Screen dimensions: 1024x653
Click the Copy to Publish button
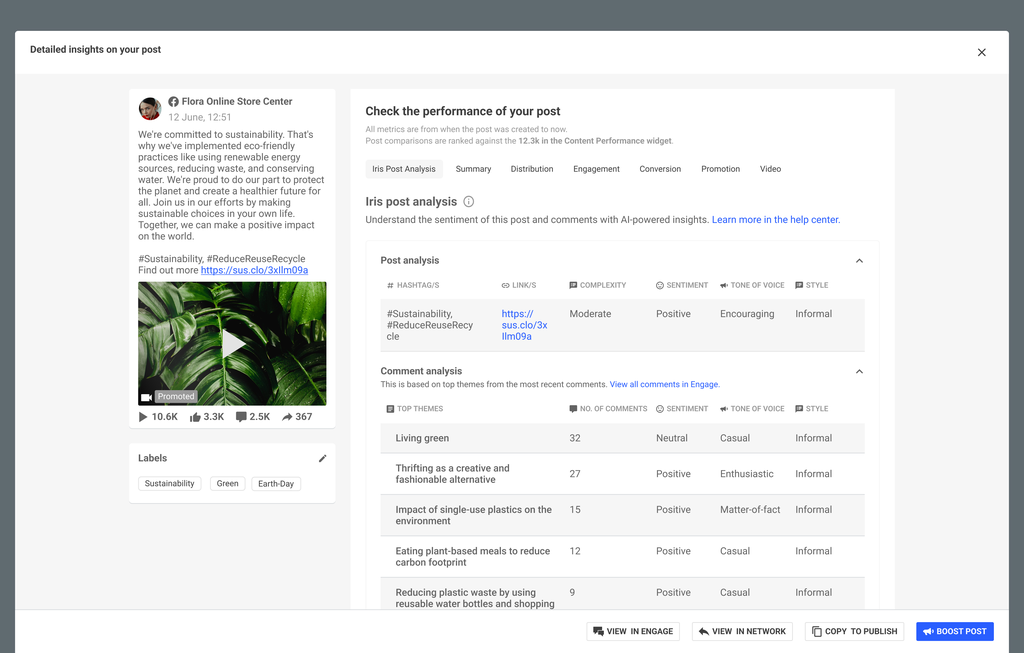[854, 631]
